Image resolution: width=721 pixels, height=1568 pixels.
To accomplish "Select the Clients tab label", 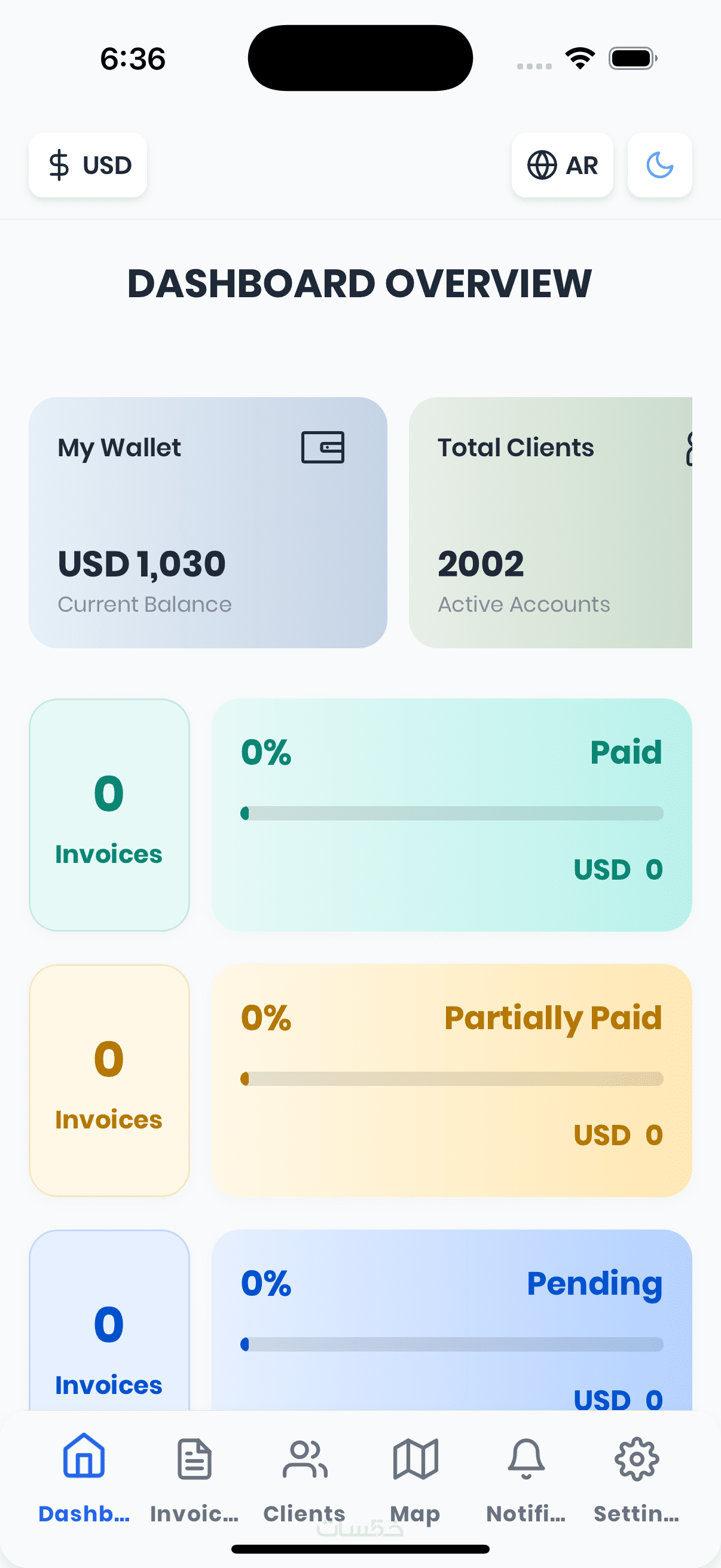I will (x=304, y=1513).
